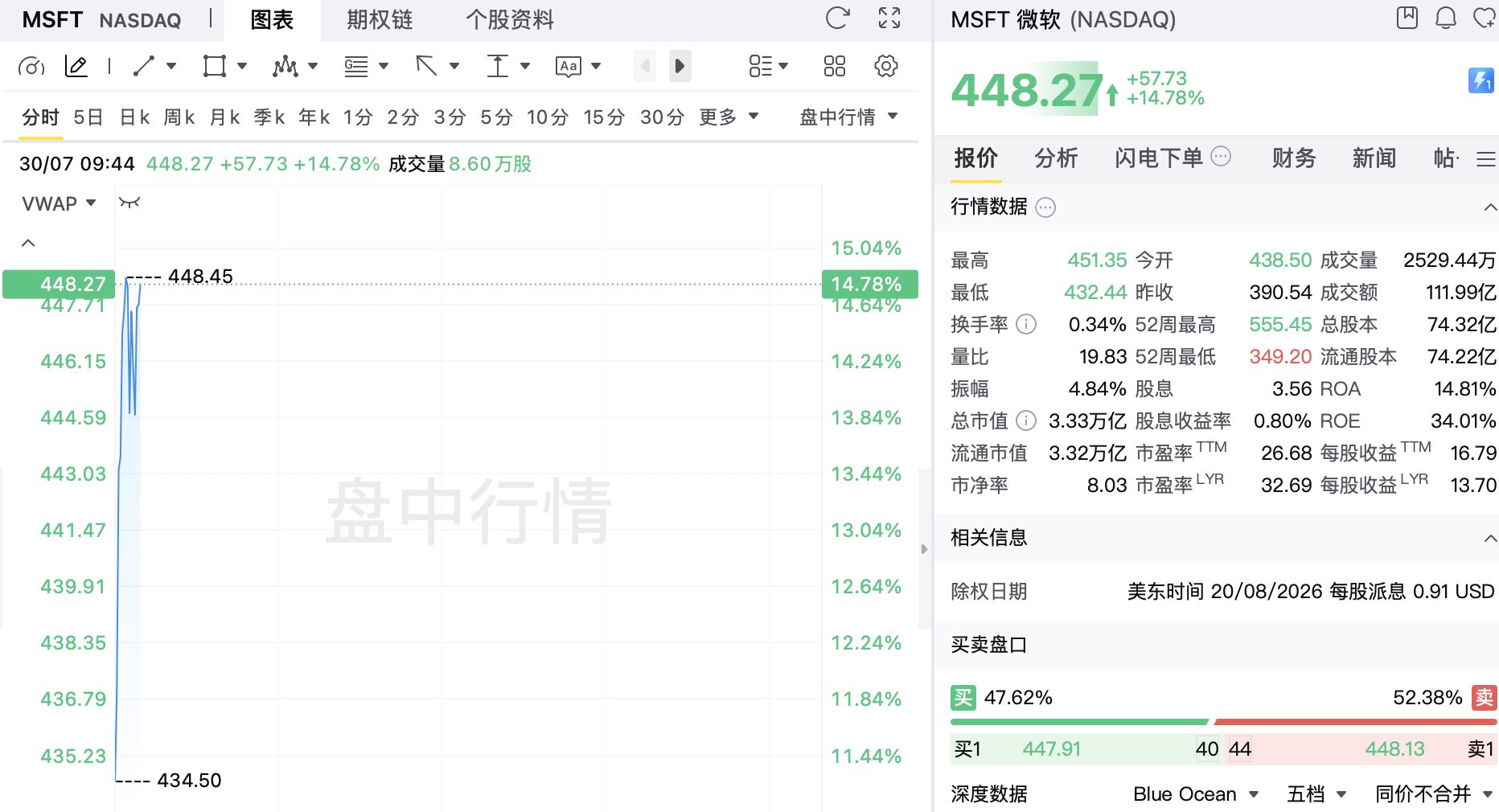Open the more options next to 闪电下单
Viewport: 1499px width, 812px height.
pyautogui.click(x=1221, y=156)
